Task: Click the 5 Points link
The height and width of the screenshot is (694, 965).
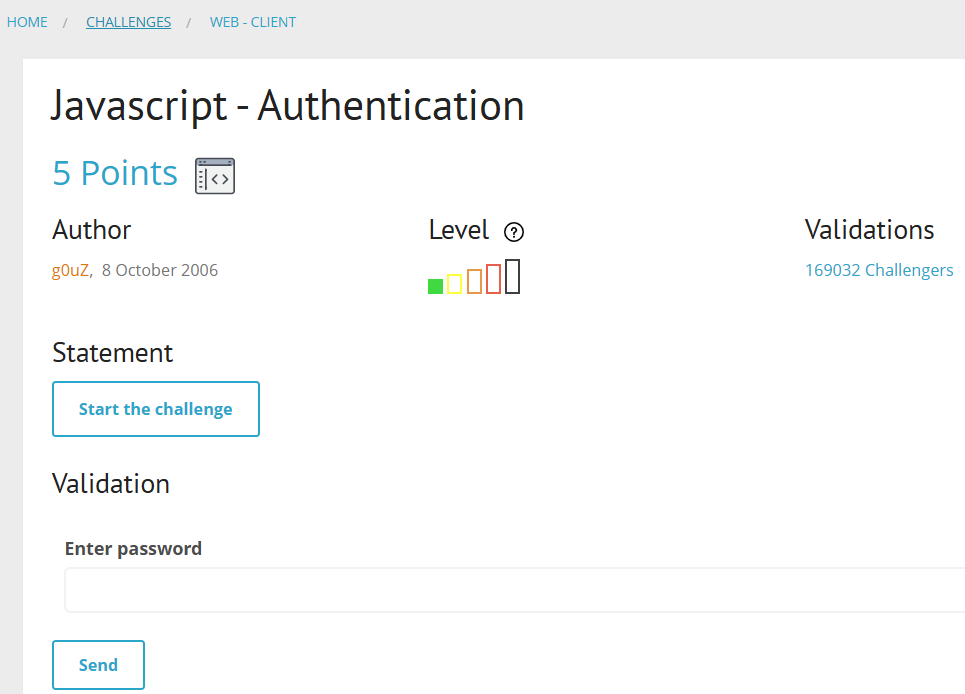Action: point(114,172)
